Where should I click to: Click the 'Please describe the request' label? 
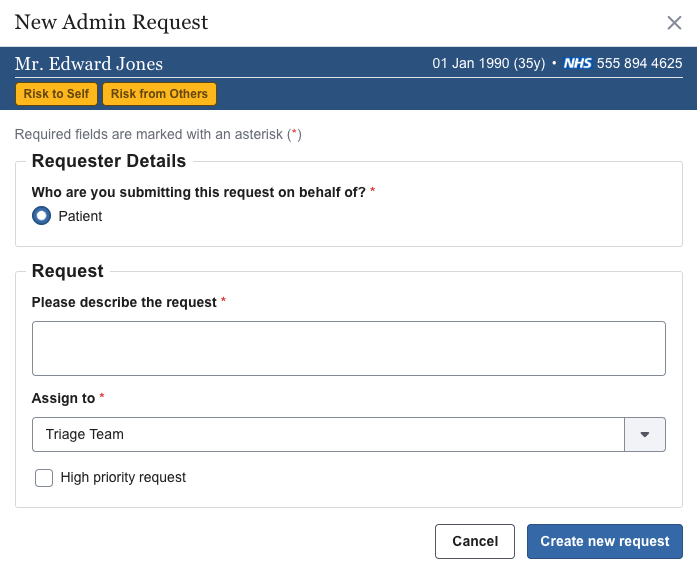124,302
